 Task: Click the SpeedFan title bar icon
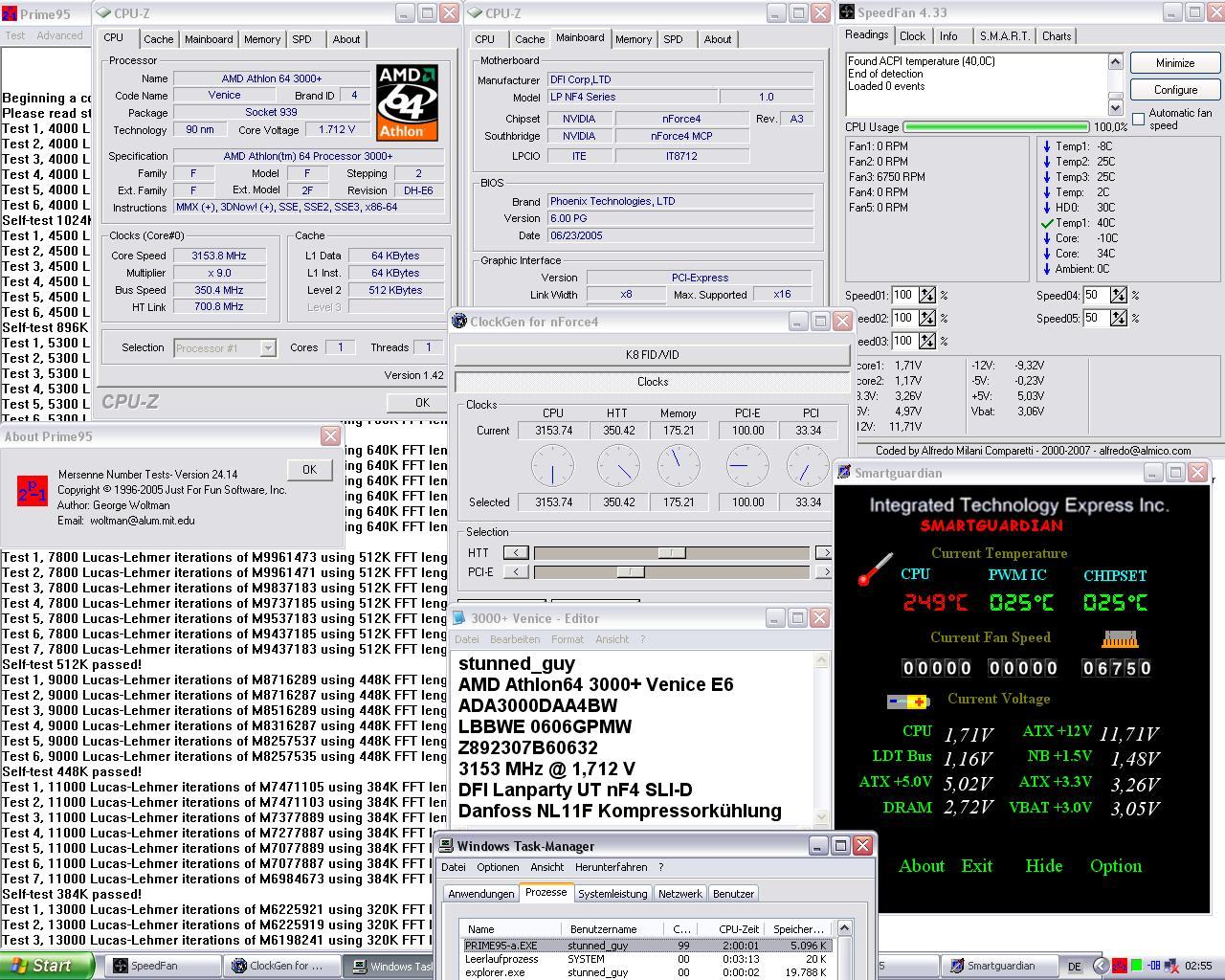coord(847,12)
